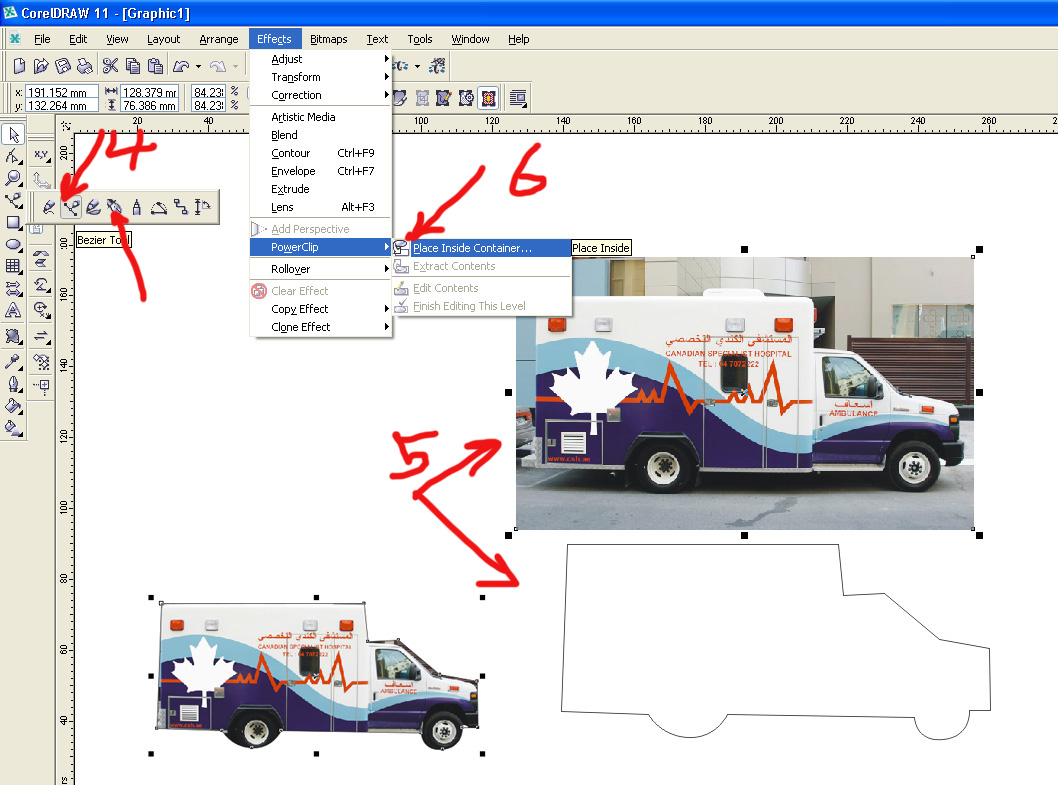This screenshot has height=785, width=1058.
Task: Open the Tools menu
Action: click(x=420, y=39)
